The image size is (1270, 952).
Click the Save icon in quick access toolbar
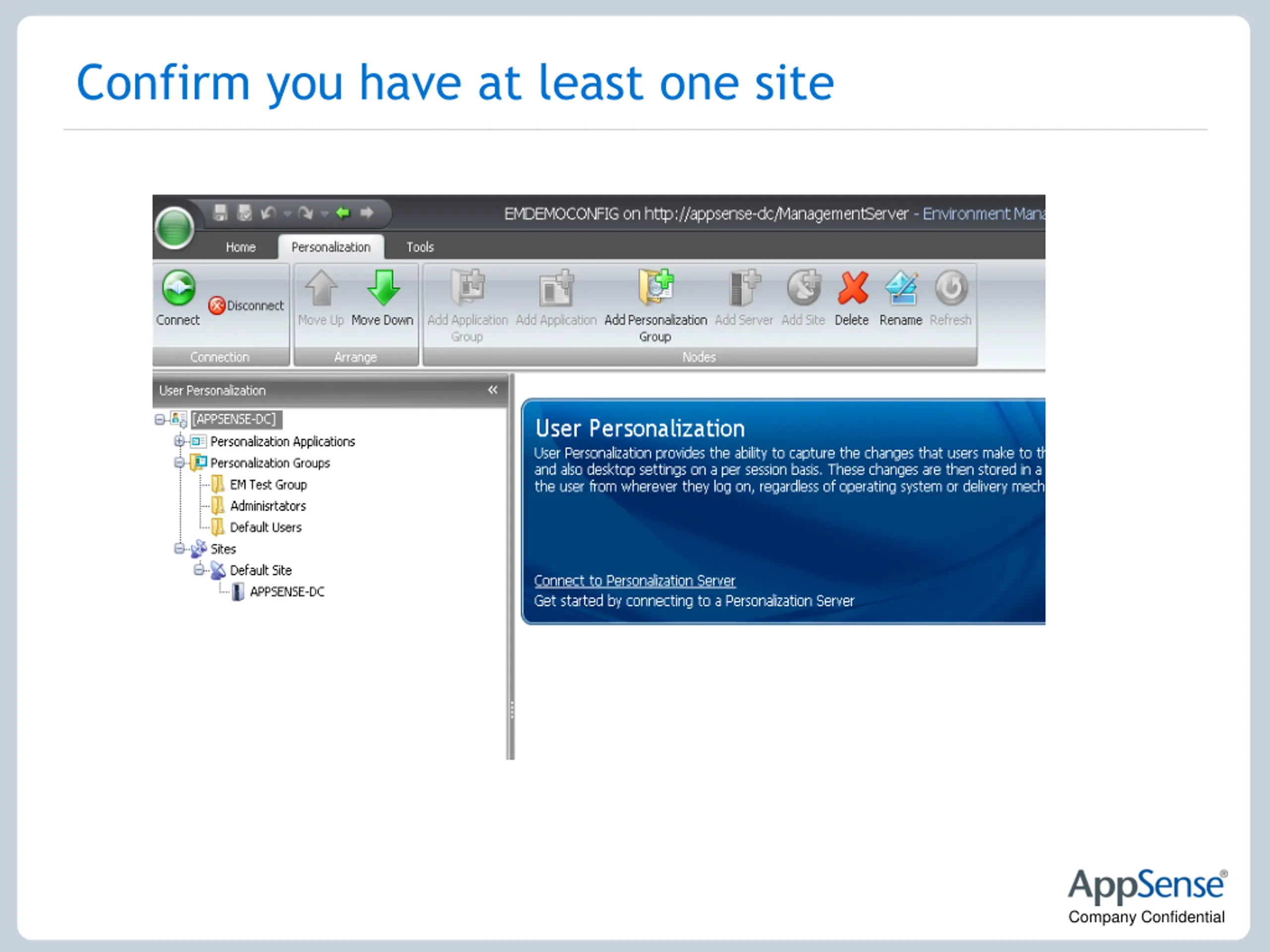coord(220,213)
